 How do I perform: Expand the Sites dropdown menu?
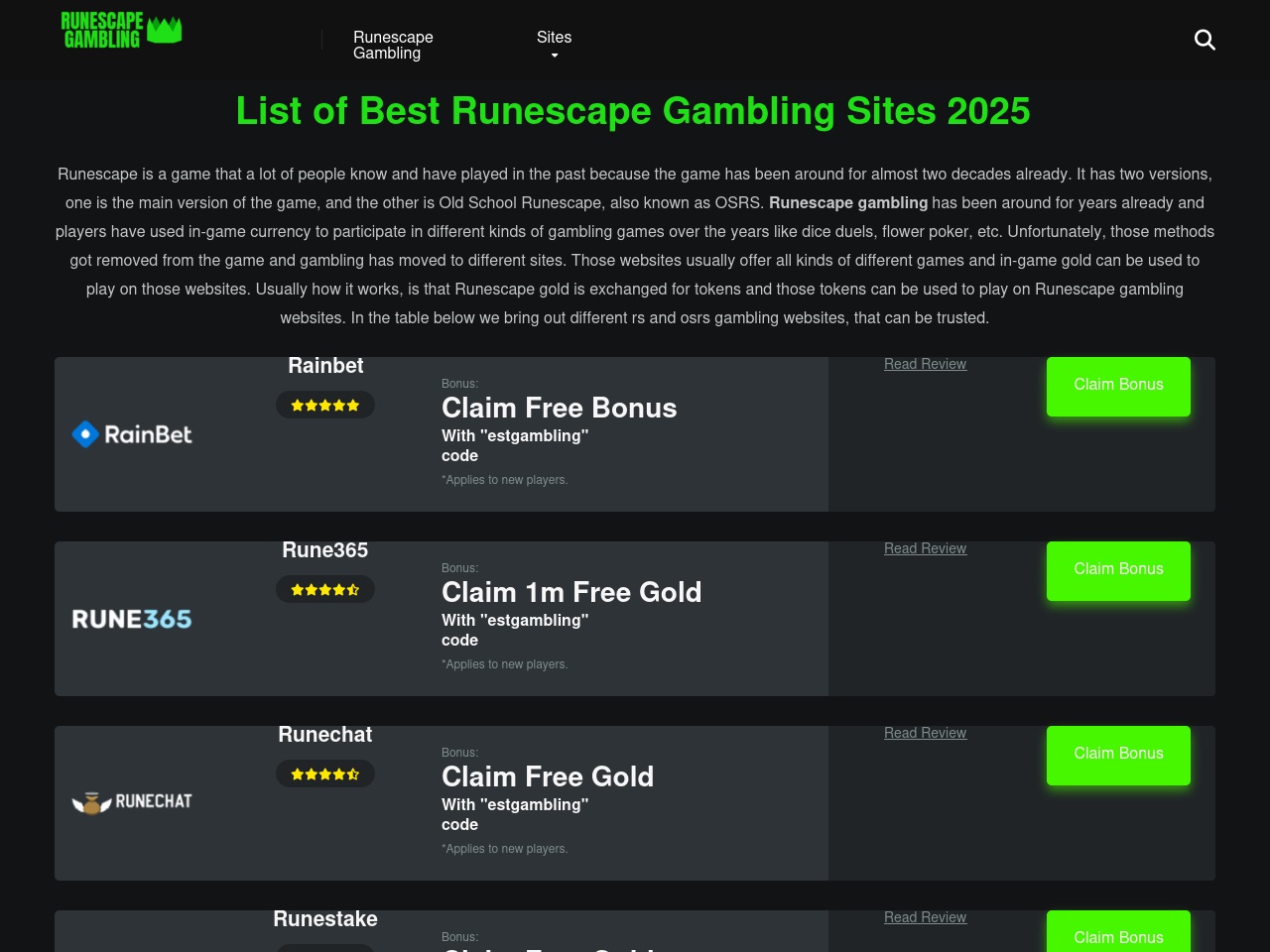tap(554, 44)
